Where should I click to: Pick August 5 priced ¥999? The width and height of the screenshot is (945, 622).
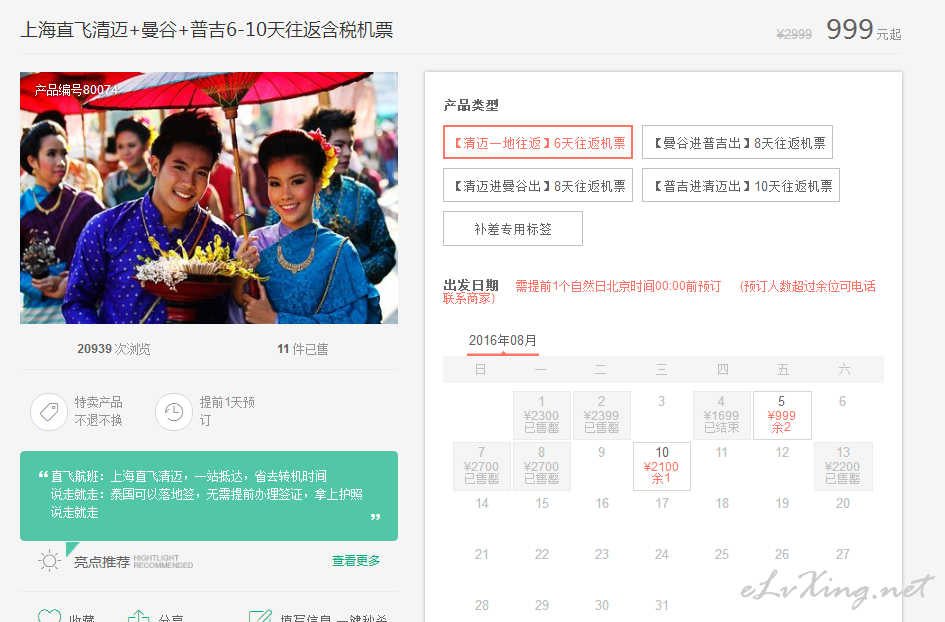click(782, 415)
